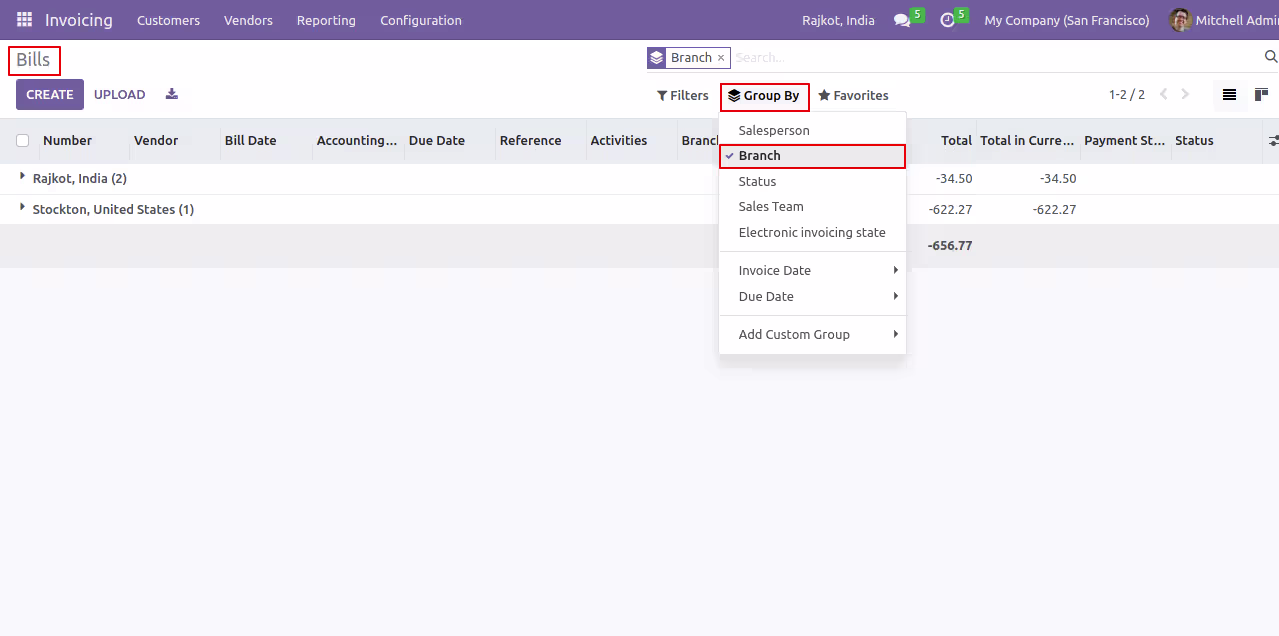Click the download export icon
This screenshot has height=636, width=1279.
tap(172, 94)
